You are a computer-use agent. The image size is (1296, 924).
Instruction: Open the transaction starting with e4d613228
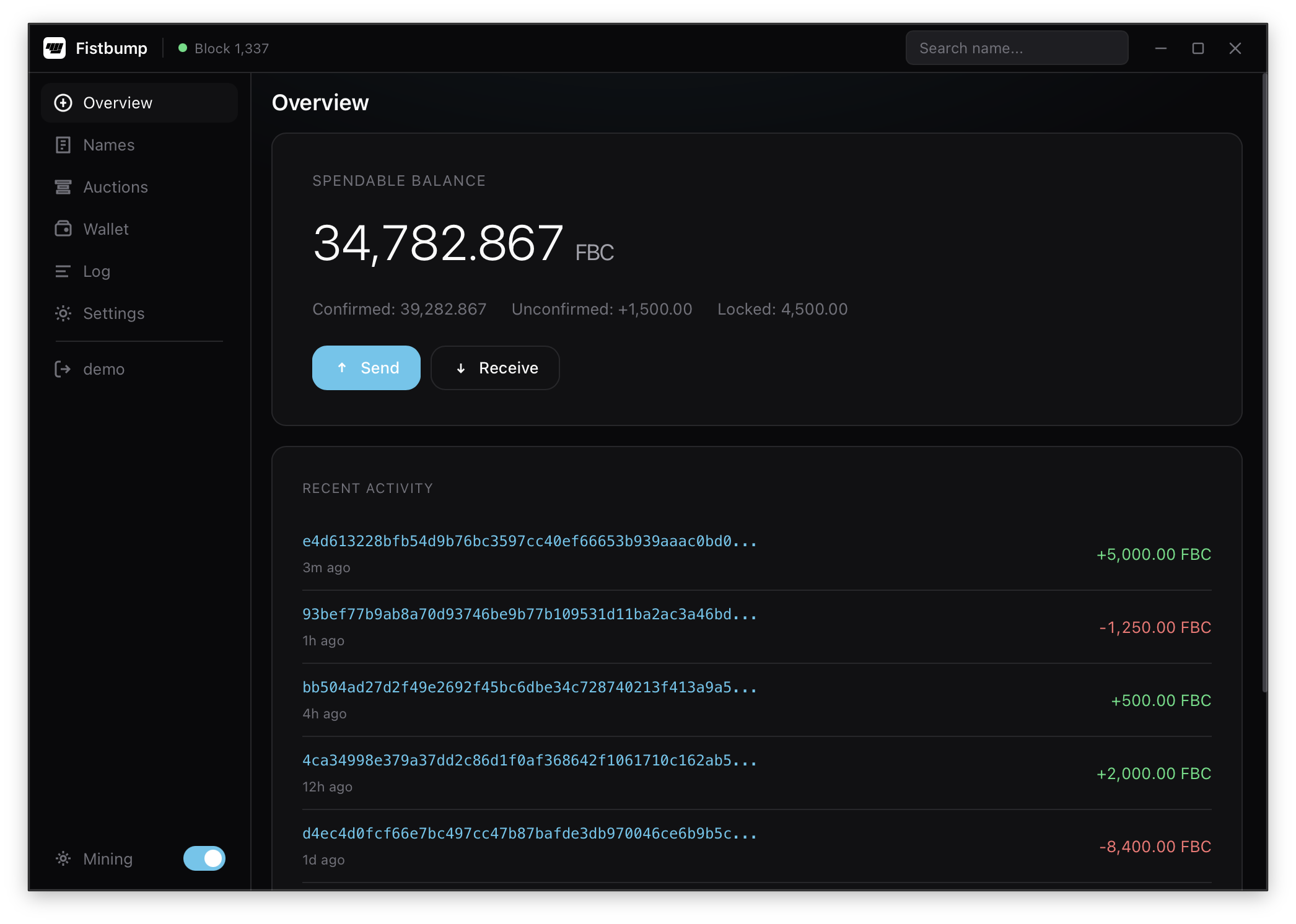528,540
